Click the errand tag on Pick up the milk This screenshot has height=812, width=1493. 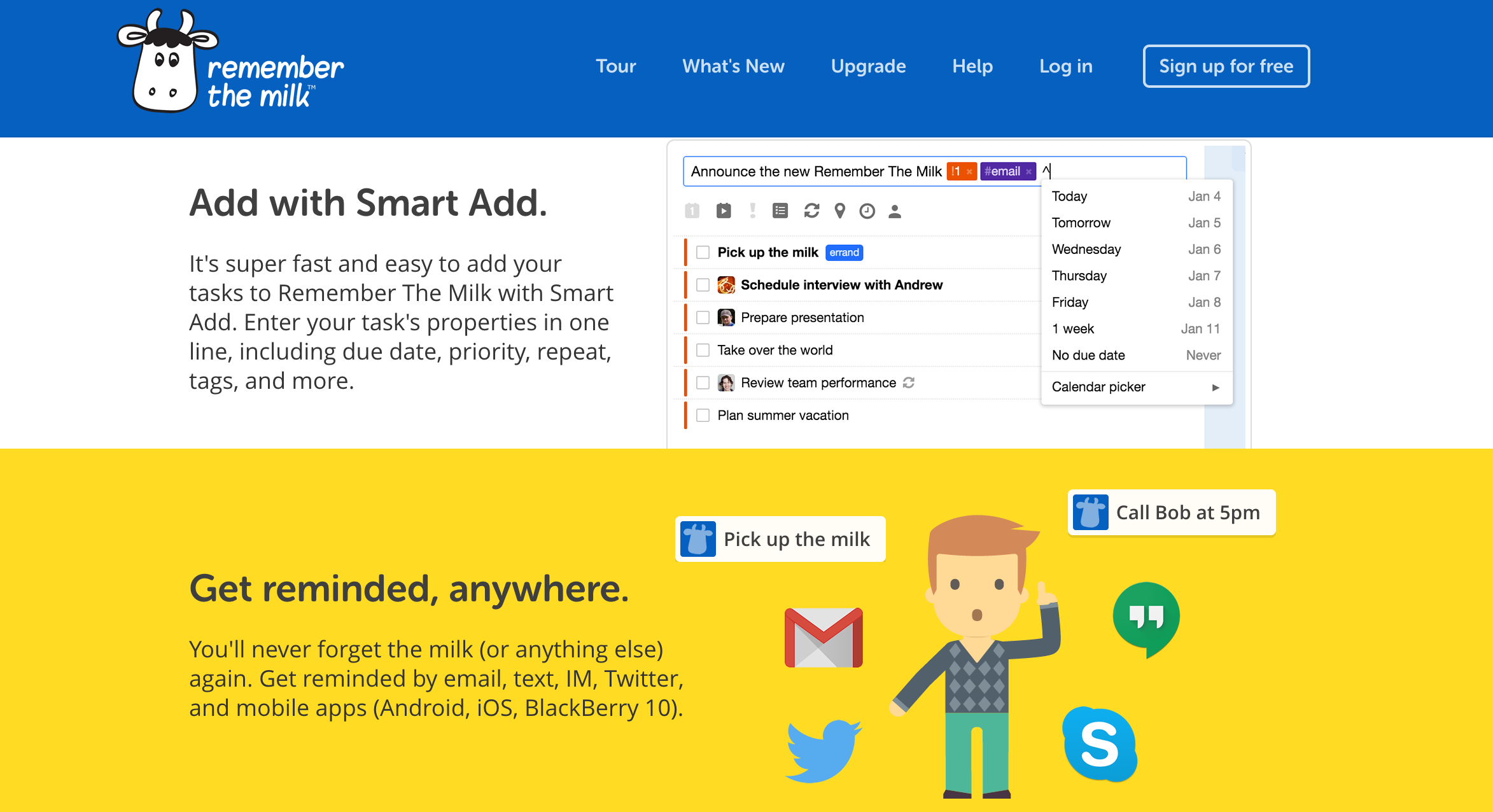click(x=844, y=253)
